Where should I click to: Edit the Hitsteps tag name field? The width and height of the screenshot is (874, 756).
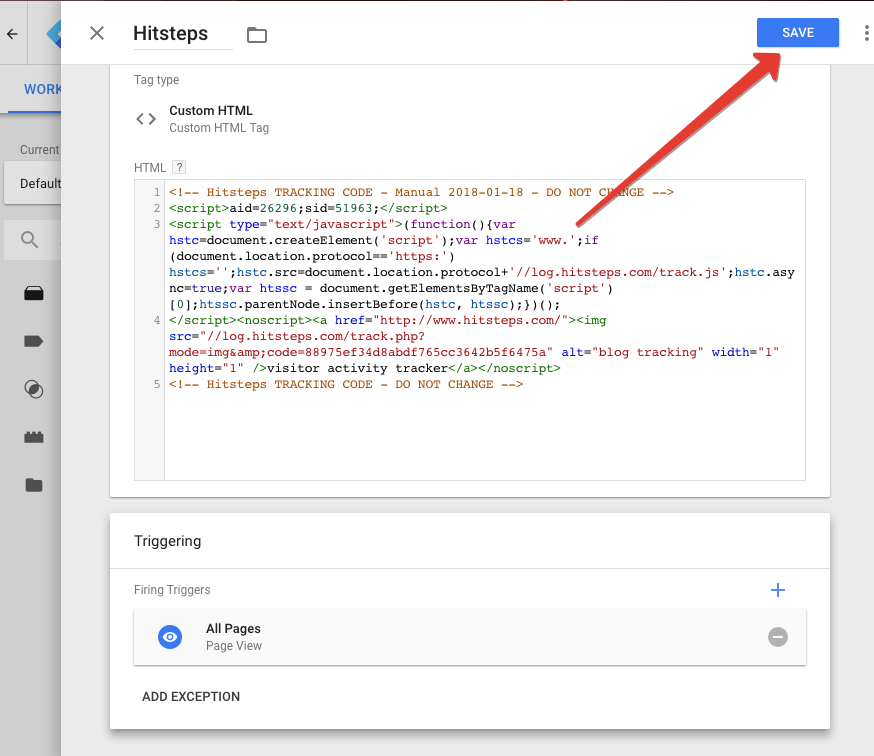pos(182,34)
